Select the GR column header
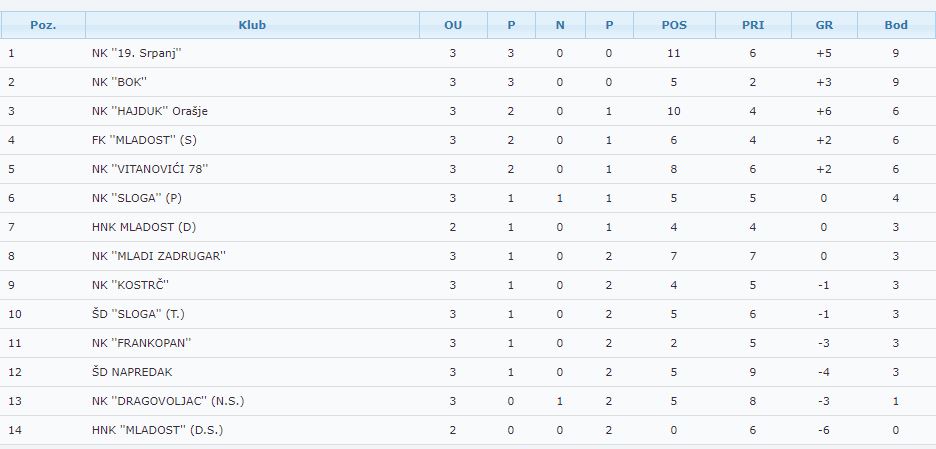936x449 pixels. tap(824, 25)
